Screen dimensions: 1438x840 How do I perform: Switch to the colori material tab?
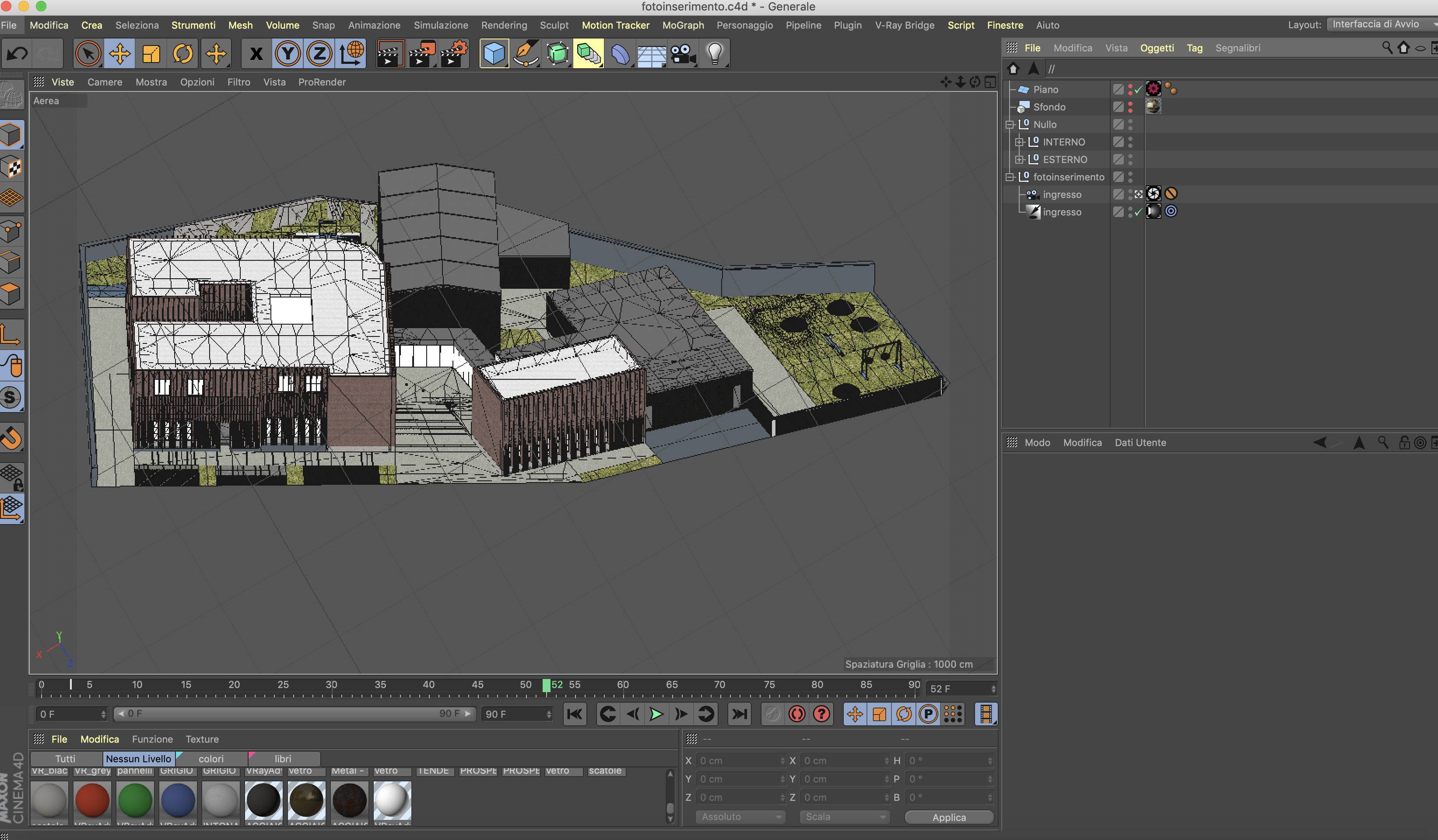(210, 758)
